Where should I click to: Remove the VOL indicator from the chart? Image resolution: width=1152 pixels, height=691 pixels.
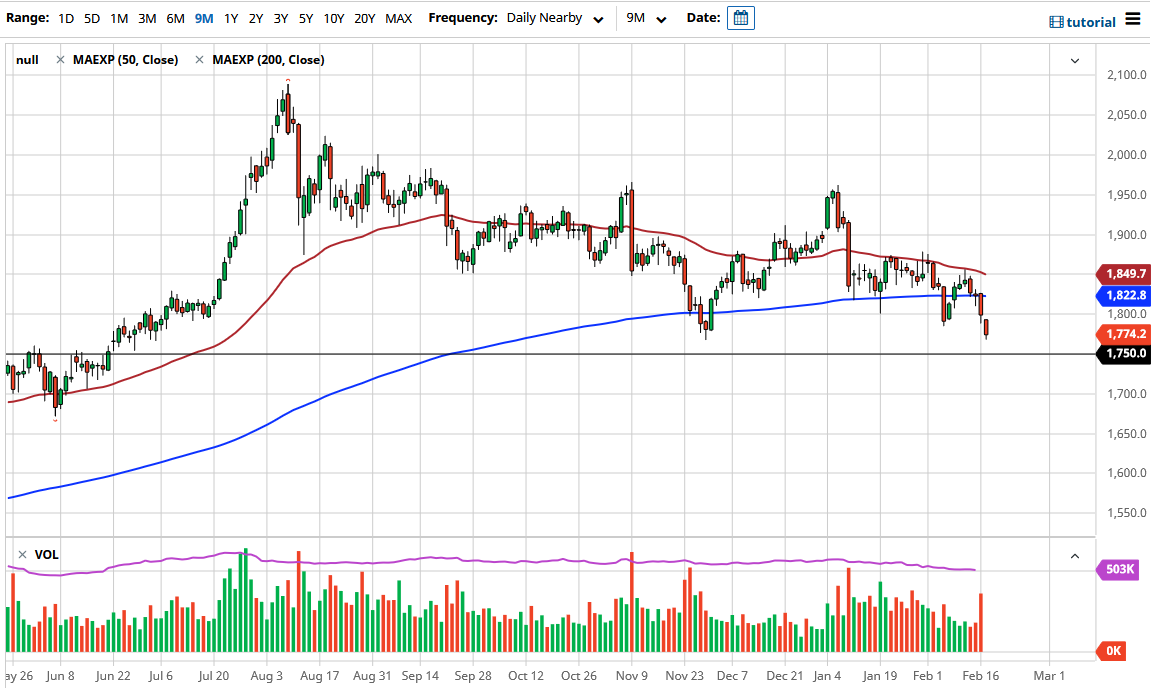22,554
